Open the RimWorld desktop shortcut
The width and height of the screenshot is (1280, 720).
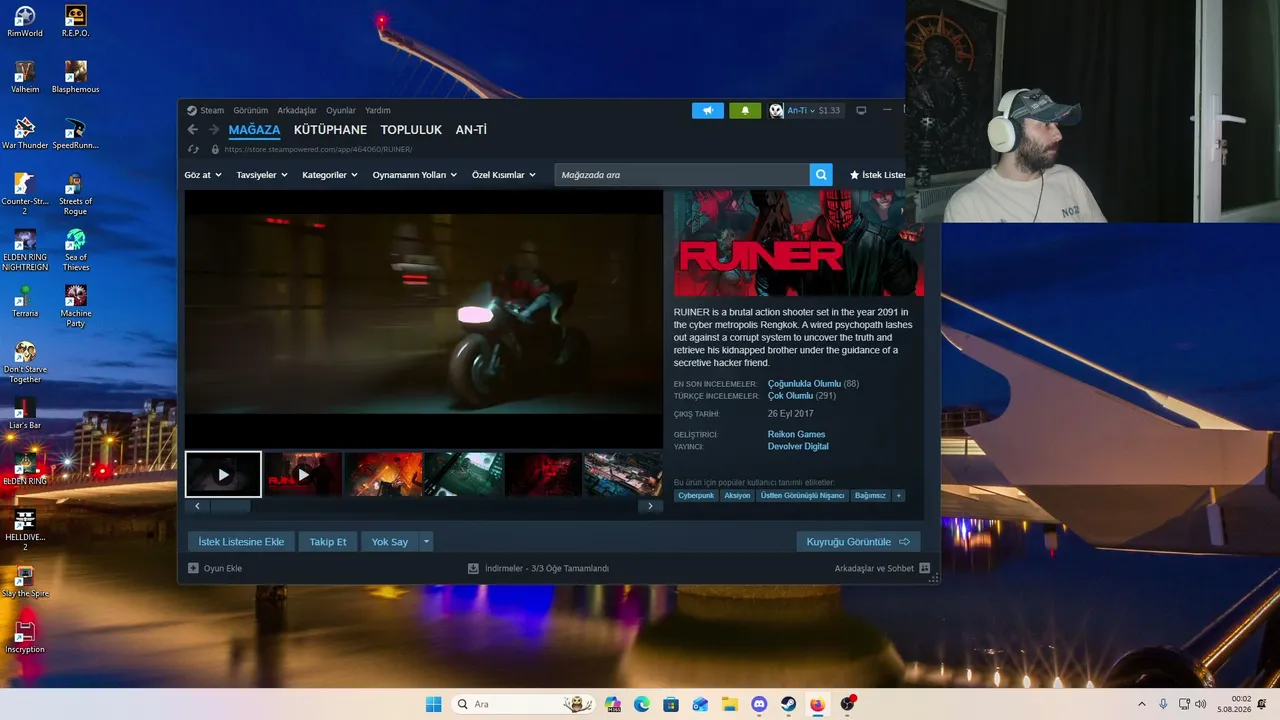click(x=25, y=21)
